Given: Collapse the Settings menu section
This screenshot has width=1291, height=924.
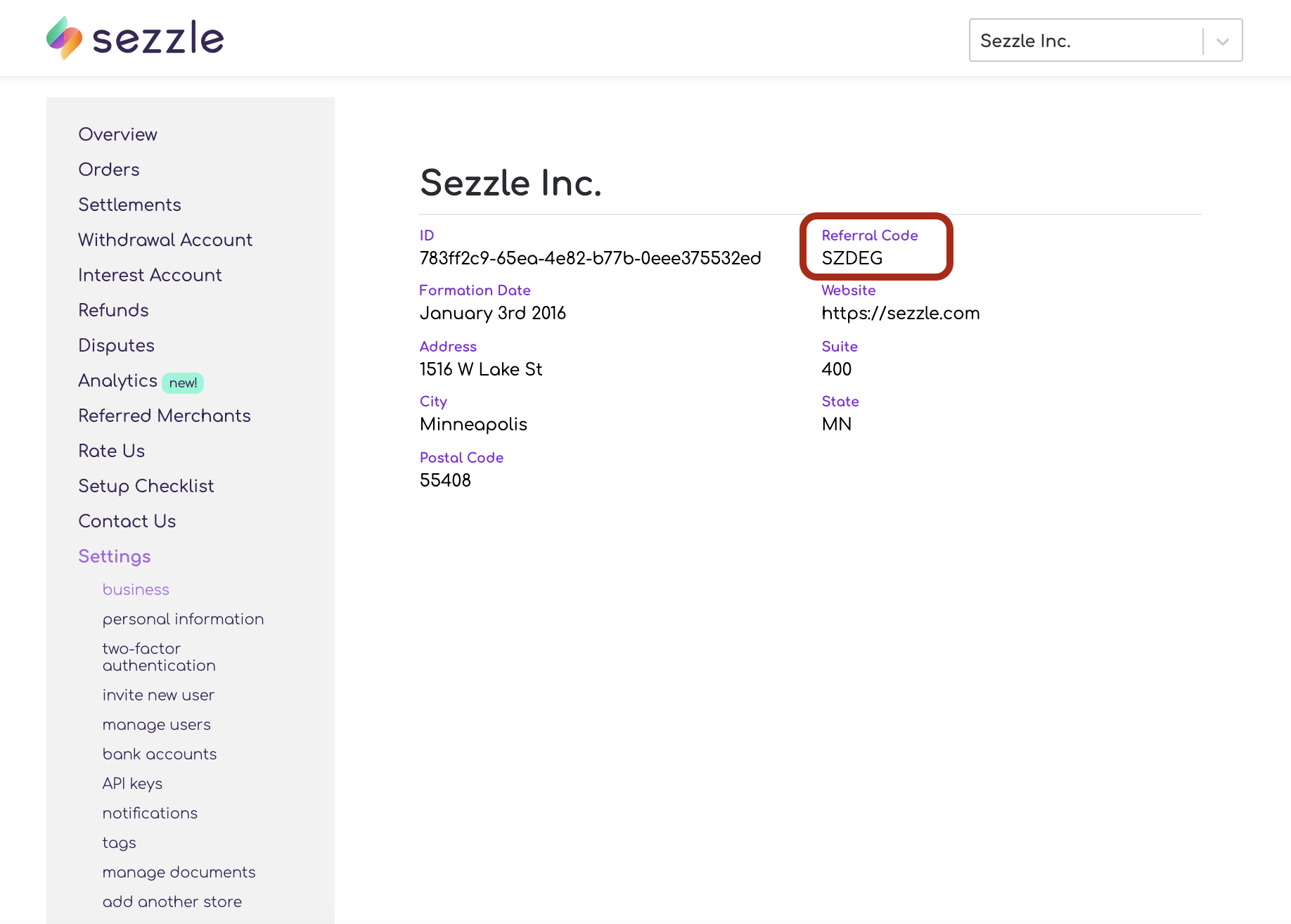Looking at the screenshot, I should point(115,556).
